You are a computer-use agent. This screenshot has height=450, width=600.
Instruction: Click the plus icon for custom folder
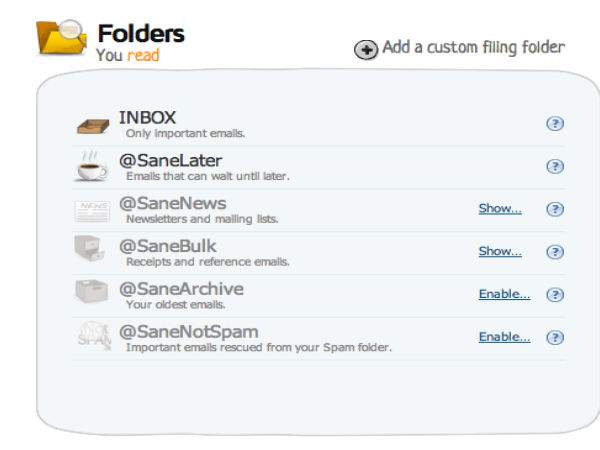point(366,49)
